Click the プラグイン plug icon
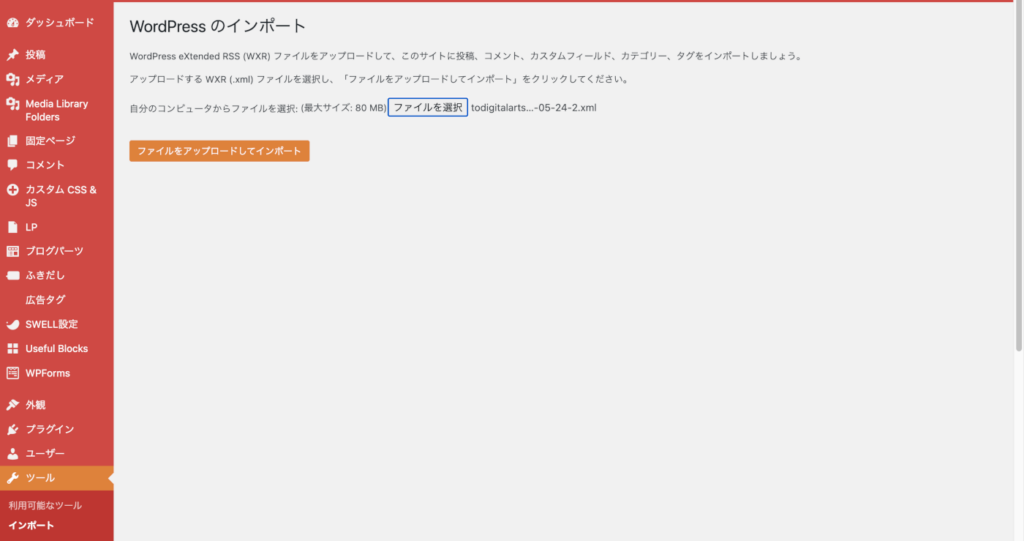Viewport: 1024px width, 541px height. click(x=12, y=429)
